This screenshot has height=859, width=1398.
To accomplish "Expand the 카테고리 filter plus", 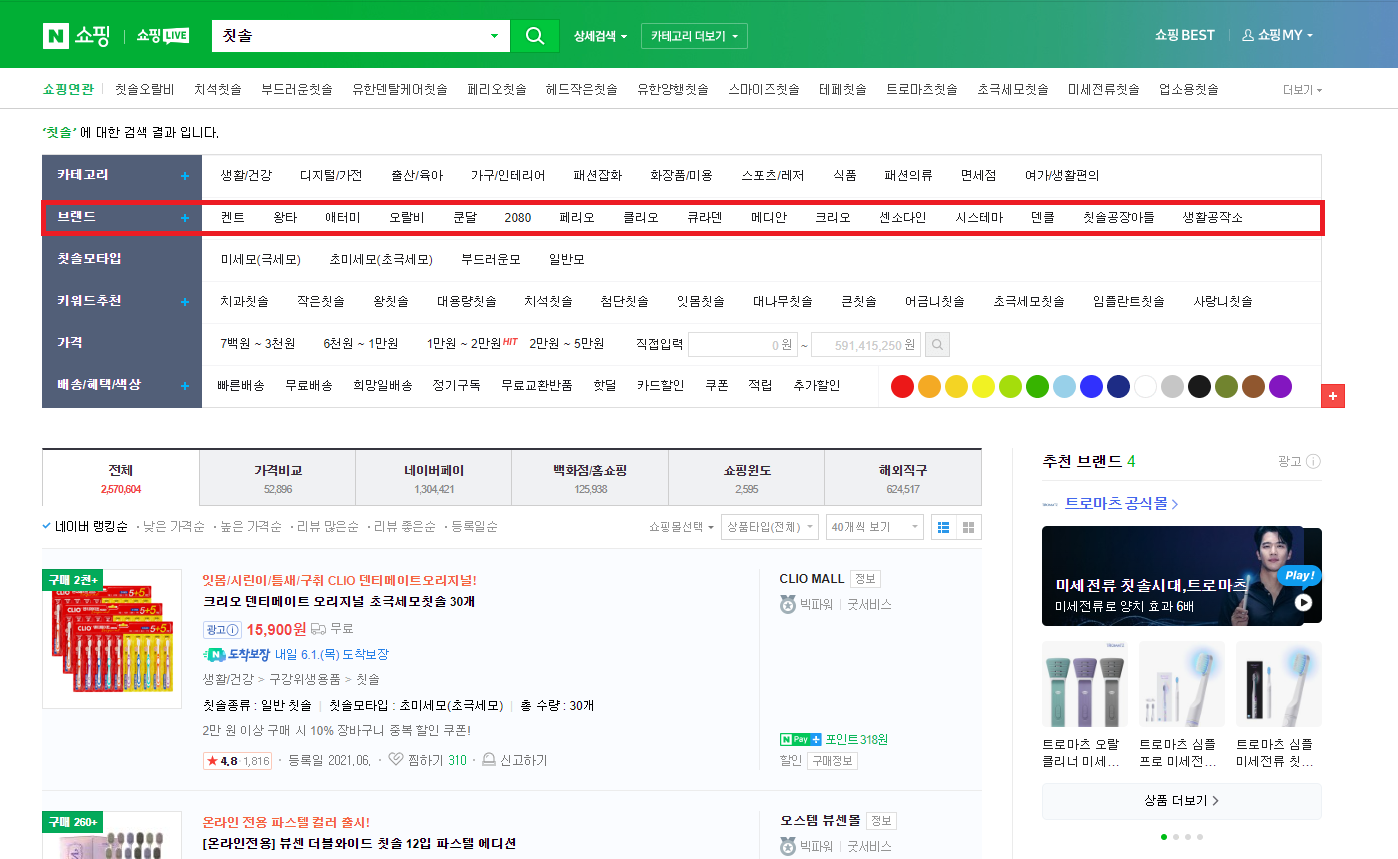I will click(x=184, y=176).
